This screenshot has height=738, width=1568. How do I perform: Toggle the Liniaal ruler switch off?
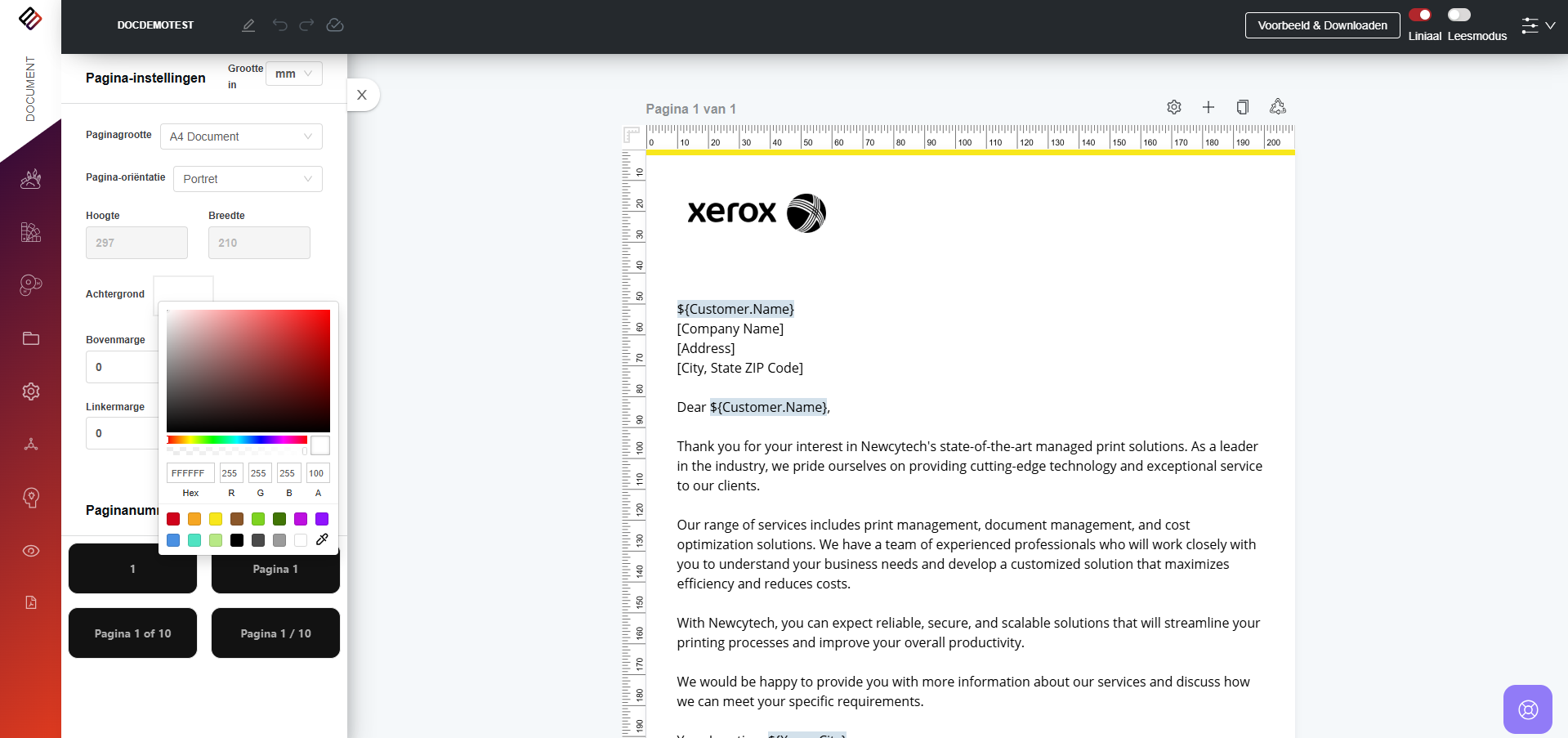pos(1420,15)
